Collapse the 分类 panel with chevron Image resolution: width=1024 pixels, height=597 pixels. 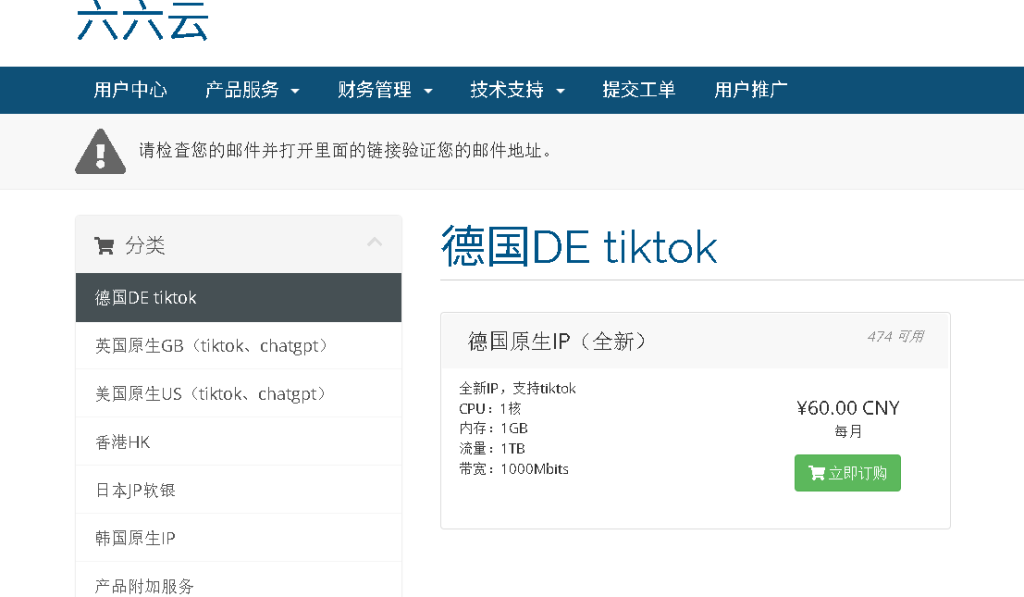pos(375,242)
